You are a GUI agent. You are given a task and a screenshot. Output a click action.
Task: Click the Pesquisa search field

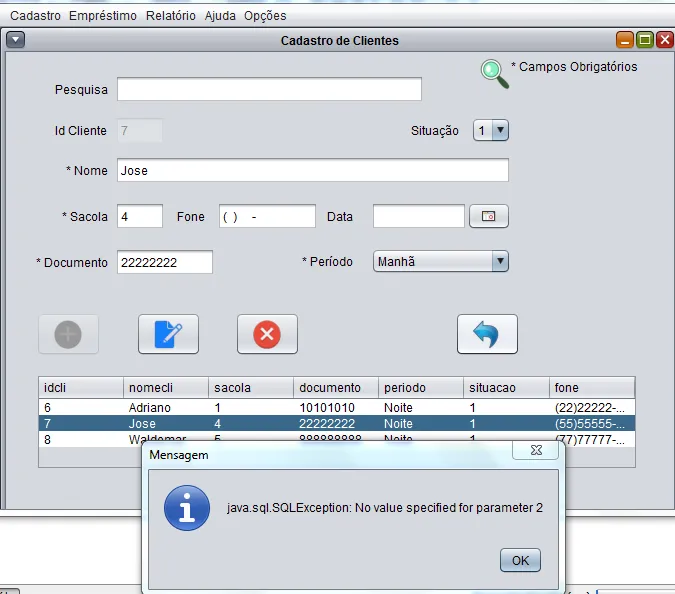point(269,90)
